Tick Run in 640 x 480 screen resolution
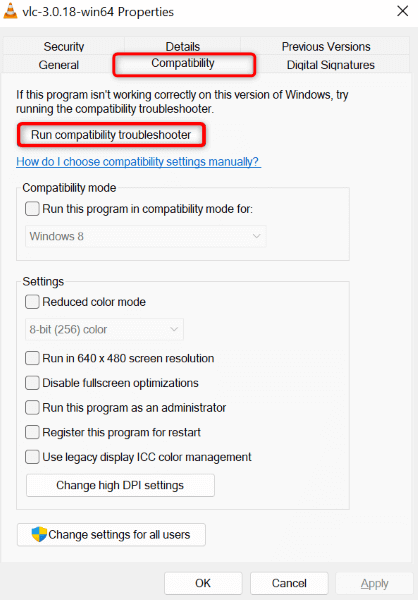This screenshot has height=600, width=418. 32,358
